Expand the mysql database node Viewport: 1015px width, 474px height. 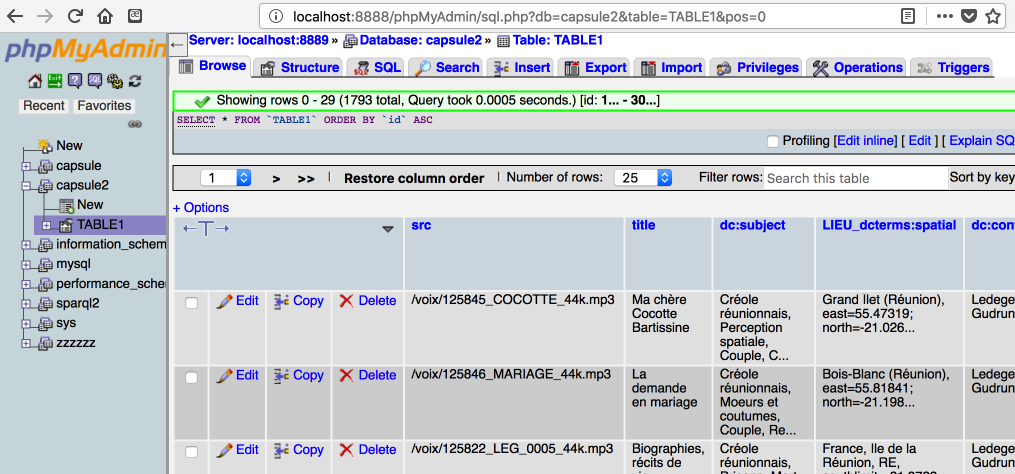pyautogui.click(x=26, y=265)
